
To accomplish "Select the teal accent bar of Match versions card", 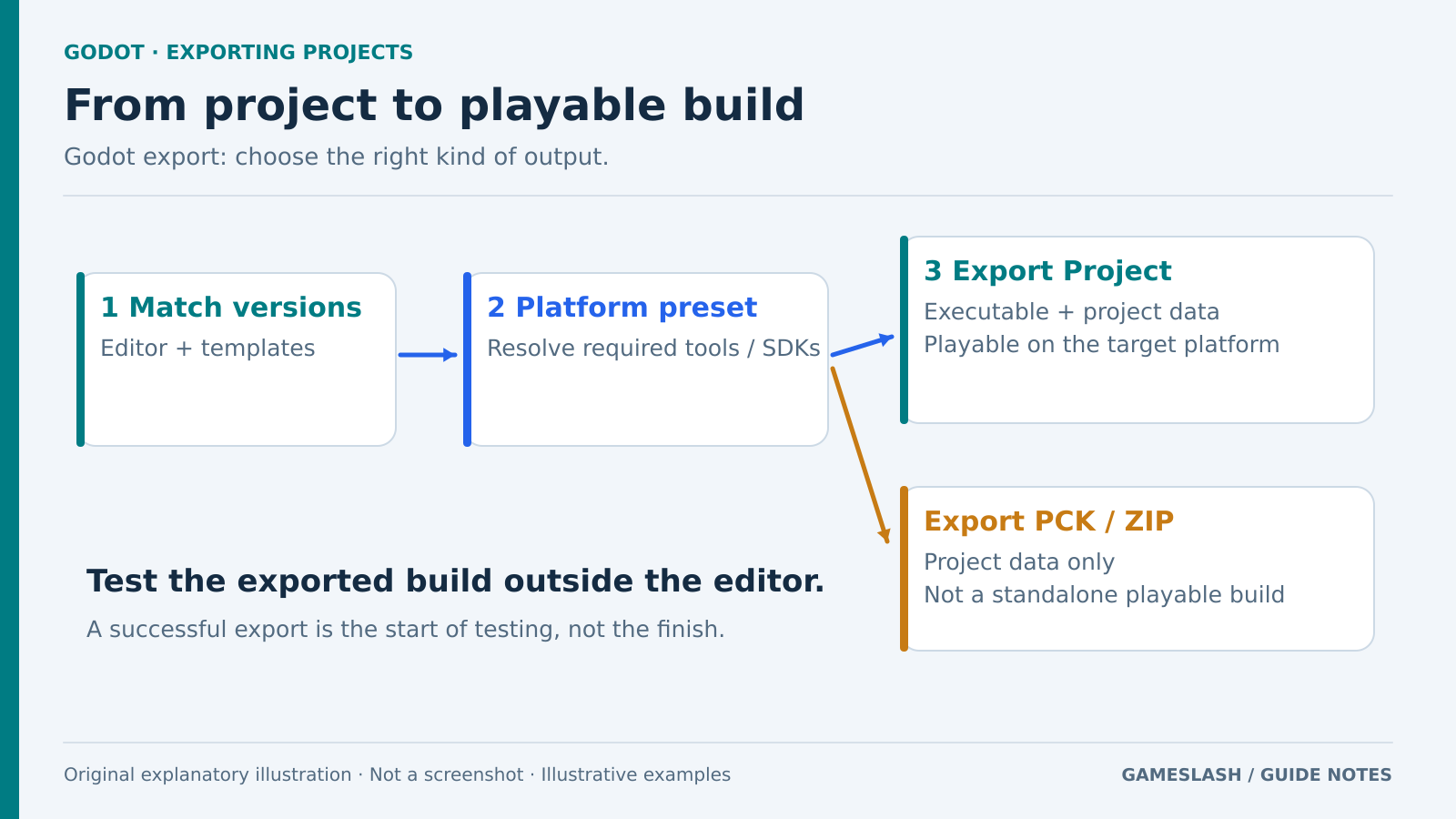I will click(x=81, y=359).
